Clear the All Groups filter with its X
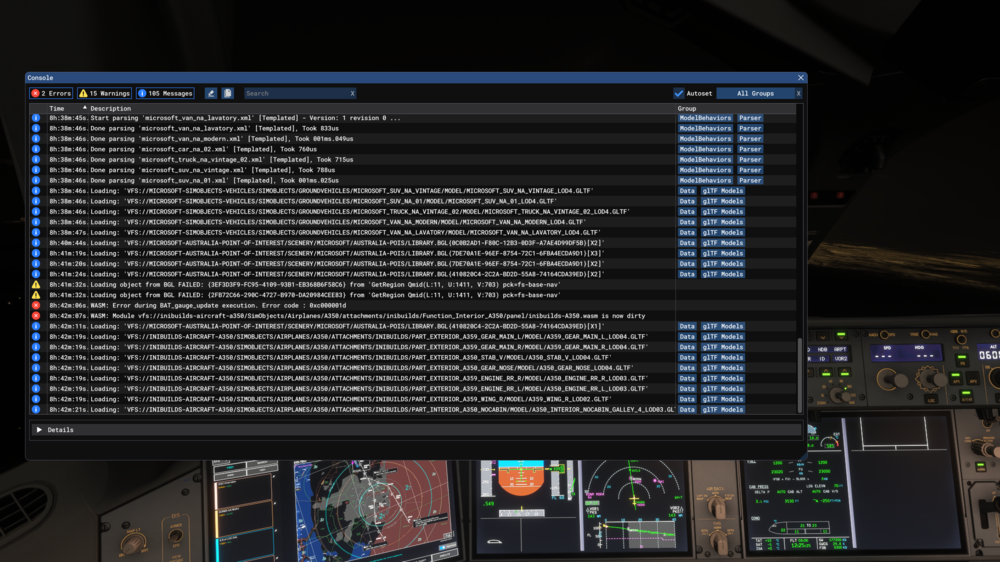 pos(798,93)
